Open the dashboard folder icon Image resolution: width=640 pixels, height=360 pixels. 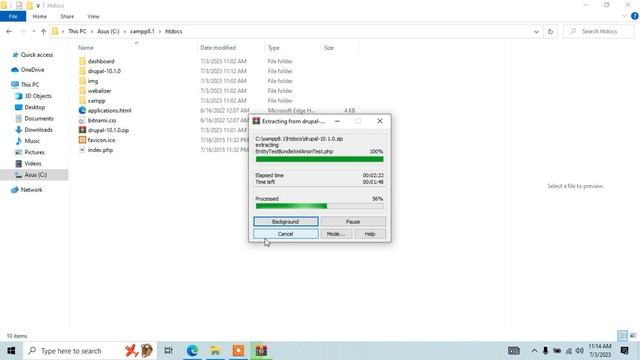pyautogui.click(x=82, y=61)
